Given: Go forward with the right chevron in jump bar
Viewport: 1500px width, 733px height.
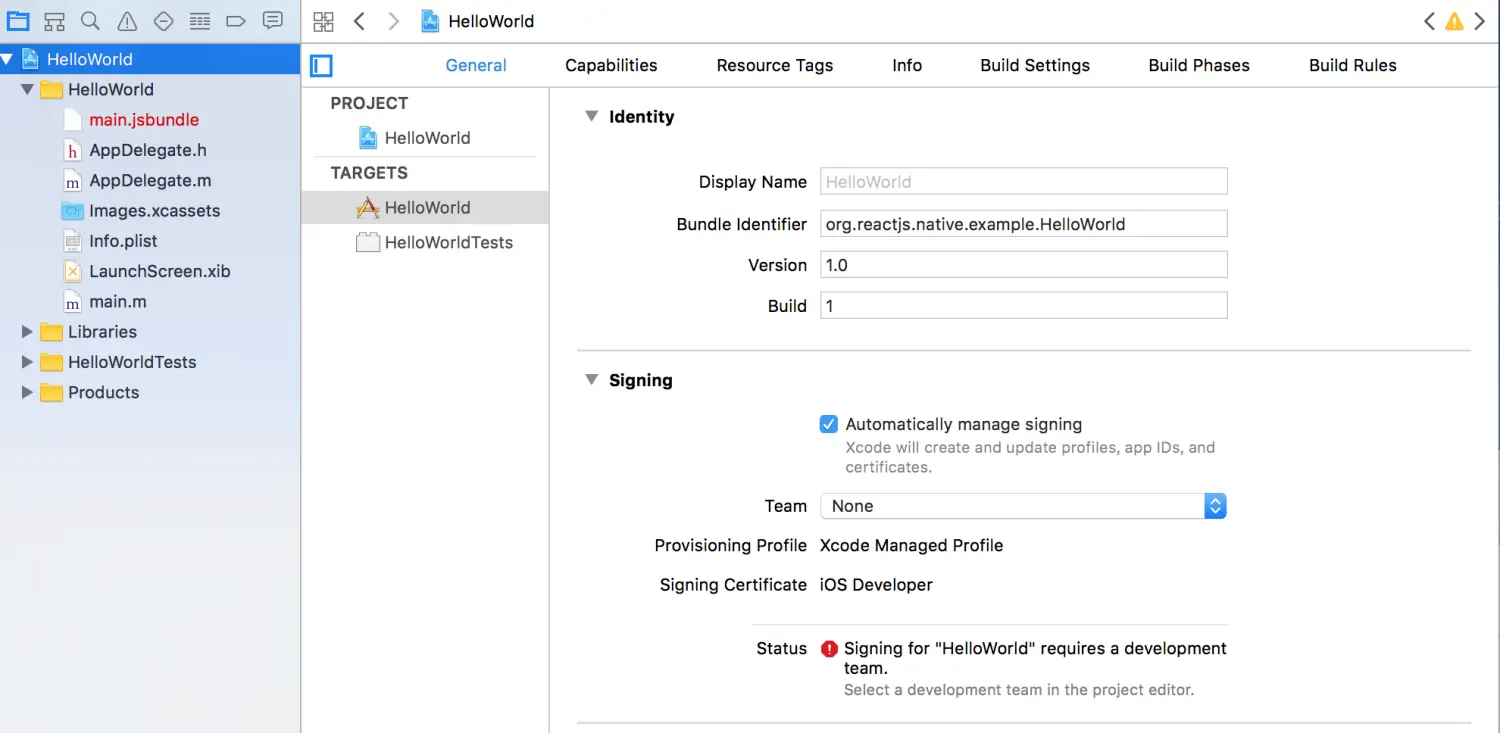Looking at the screenshot, I should point(393,21).
